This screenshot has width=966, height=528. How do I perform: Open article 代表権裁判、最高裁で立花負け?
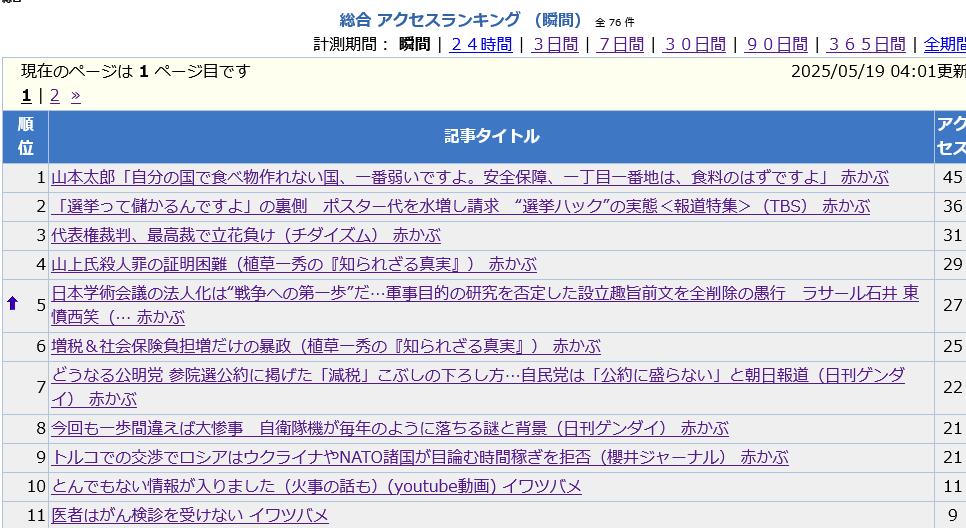point(246,235)
